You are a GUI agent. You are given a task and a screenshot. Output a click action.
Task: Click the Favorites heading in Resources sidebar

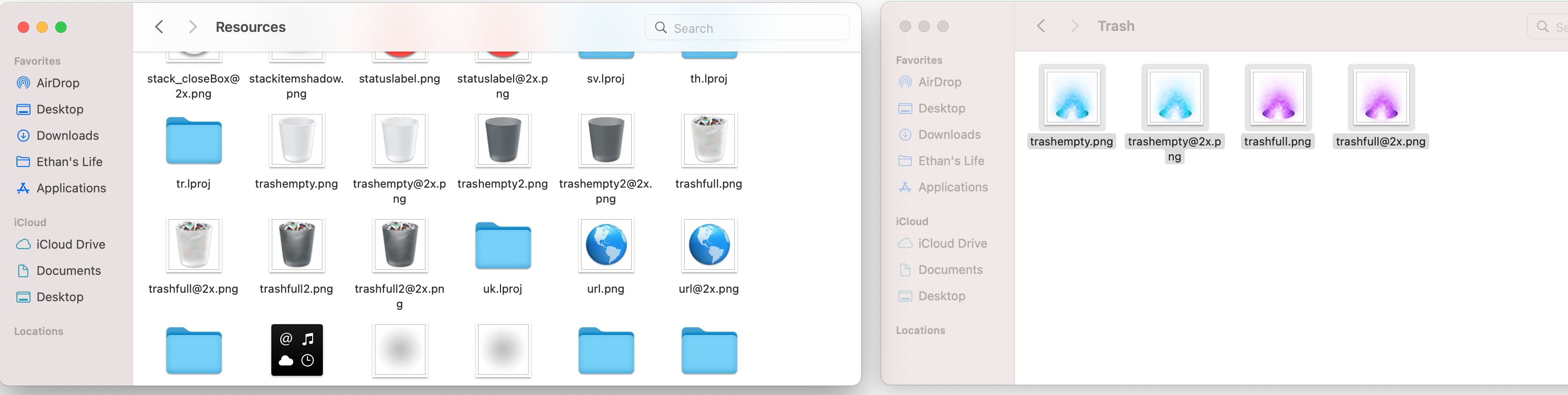(x=37, y=61)
